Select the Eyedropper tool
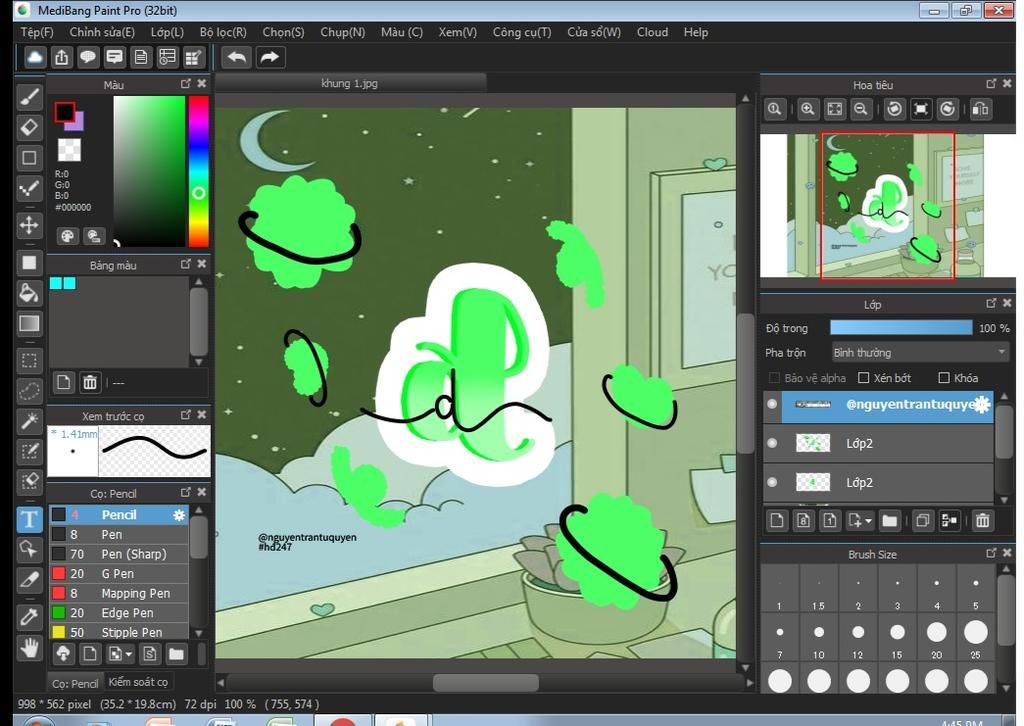Screen dimensions: 1024x726 pyautogui.click(x=29, y=616)
